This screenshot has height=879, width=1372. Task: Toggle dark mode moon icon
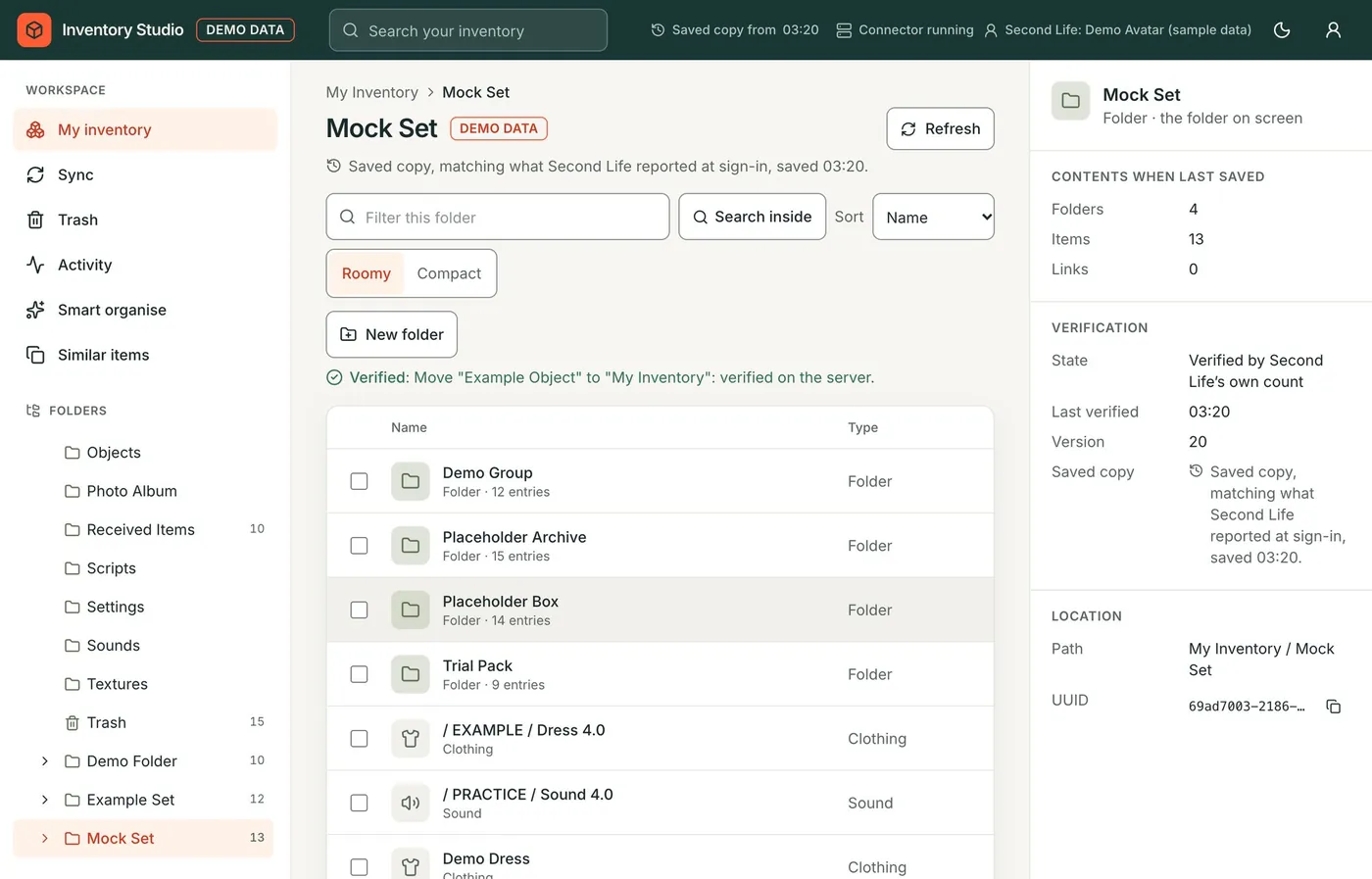coord(1282,30)
